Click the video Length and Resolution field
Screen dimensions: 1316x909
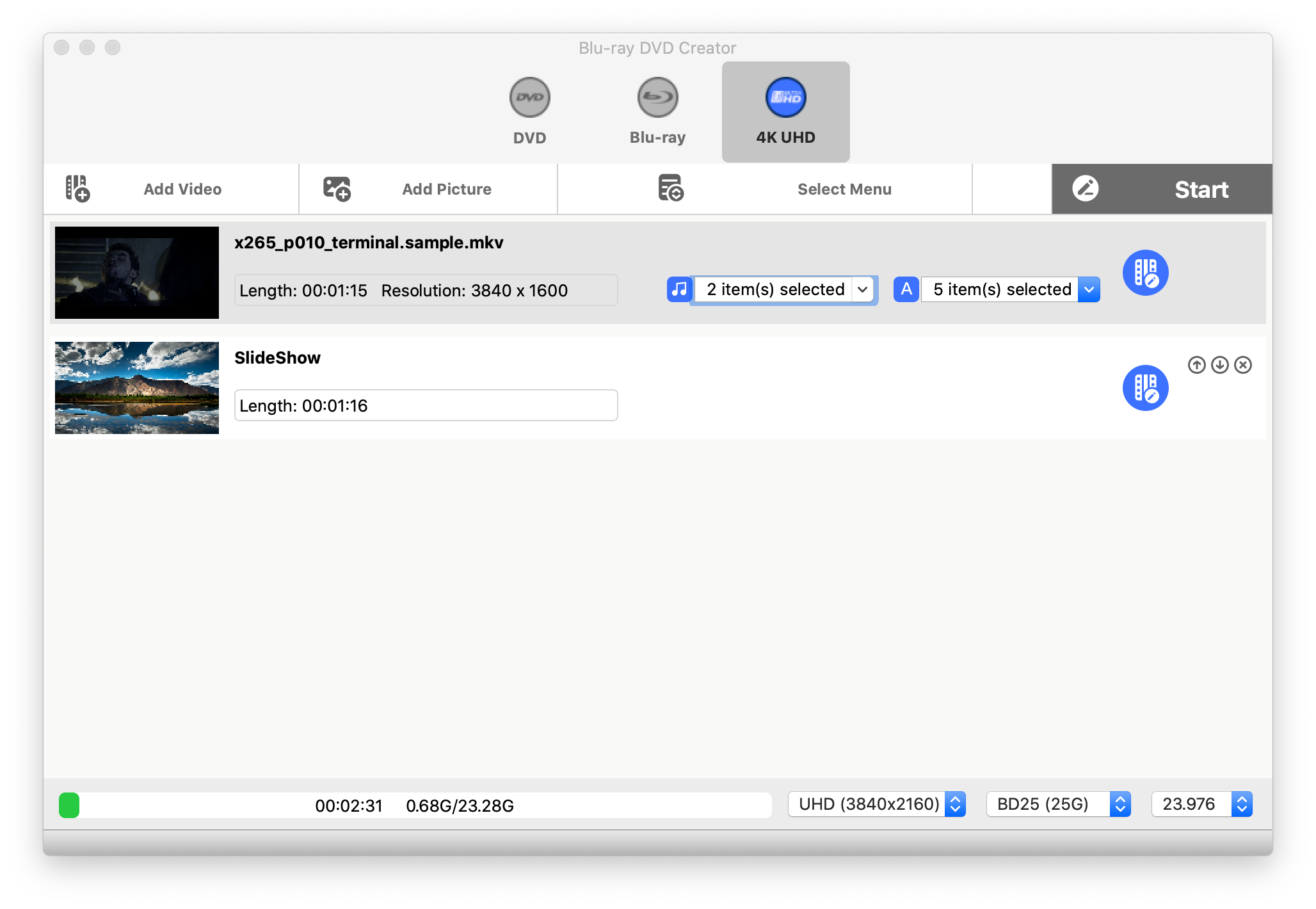point(426,290)
